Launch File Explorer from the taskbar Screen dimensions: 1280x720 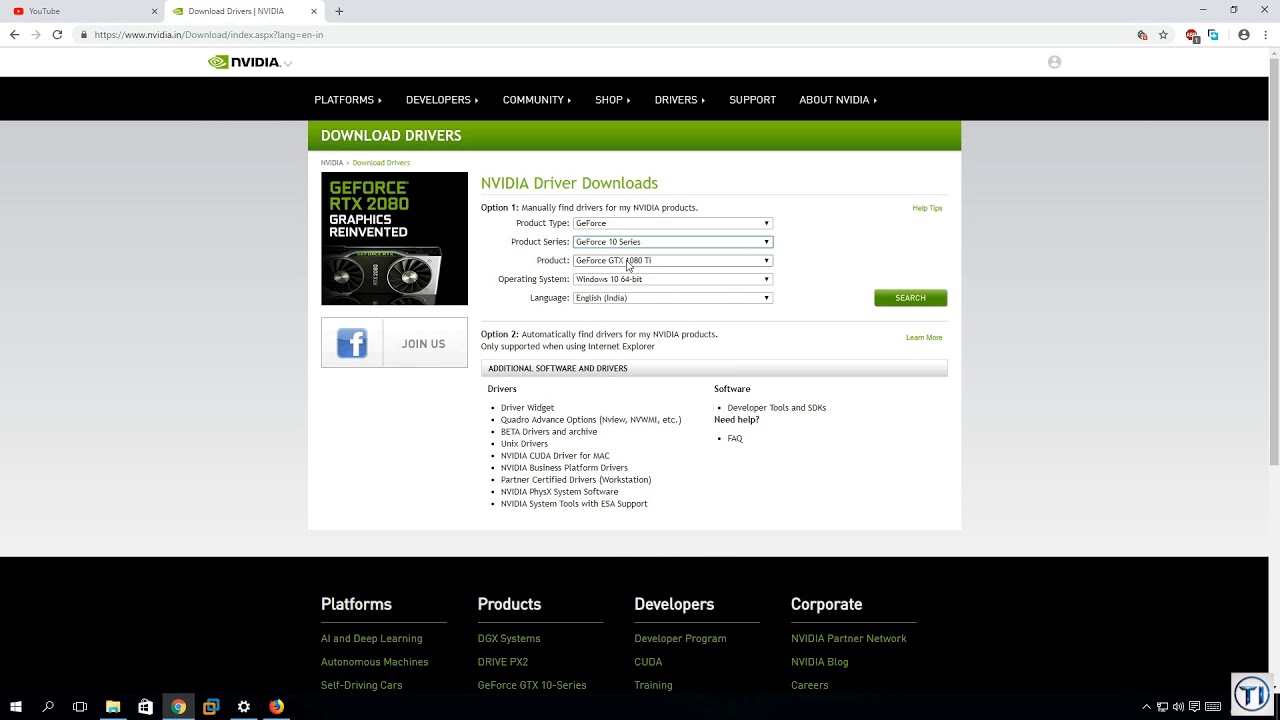click(113, 707)
